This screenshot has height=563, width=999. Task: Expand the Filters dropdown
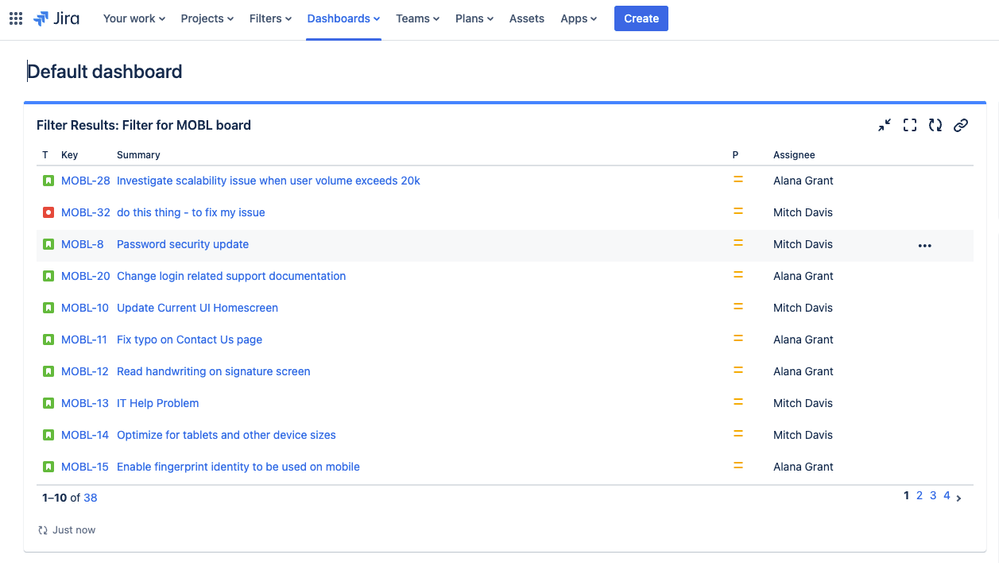point(270,18)
